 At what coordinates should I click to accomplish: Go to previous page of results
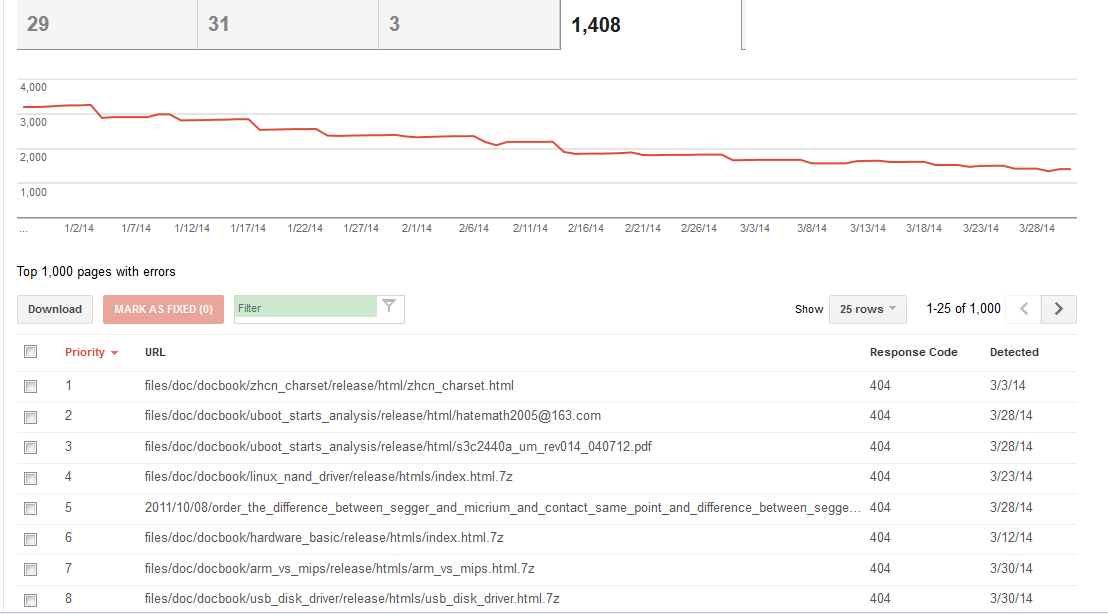(x=1024, y=309)
